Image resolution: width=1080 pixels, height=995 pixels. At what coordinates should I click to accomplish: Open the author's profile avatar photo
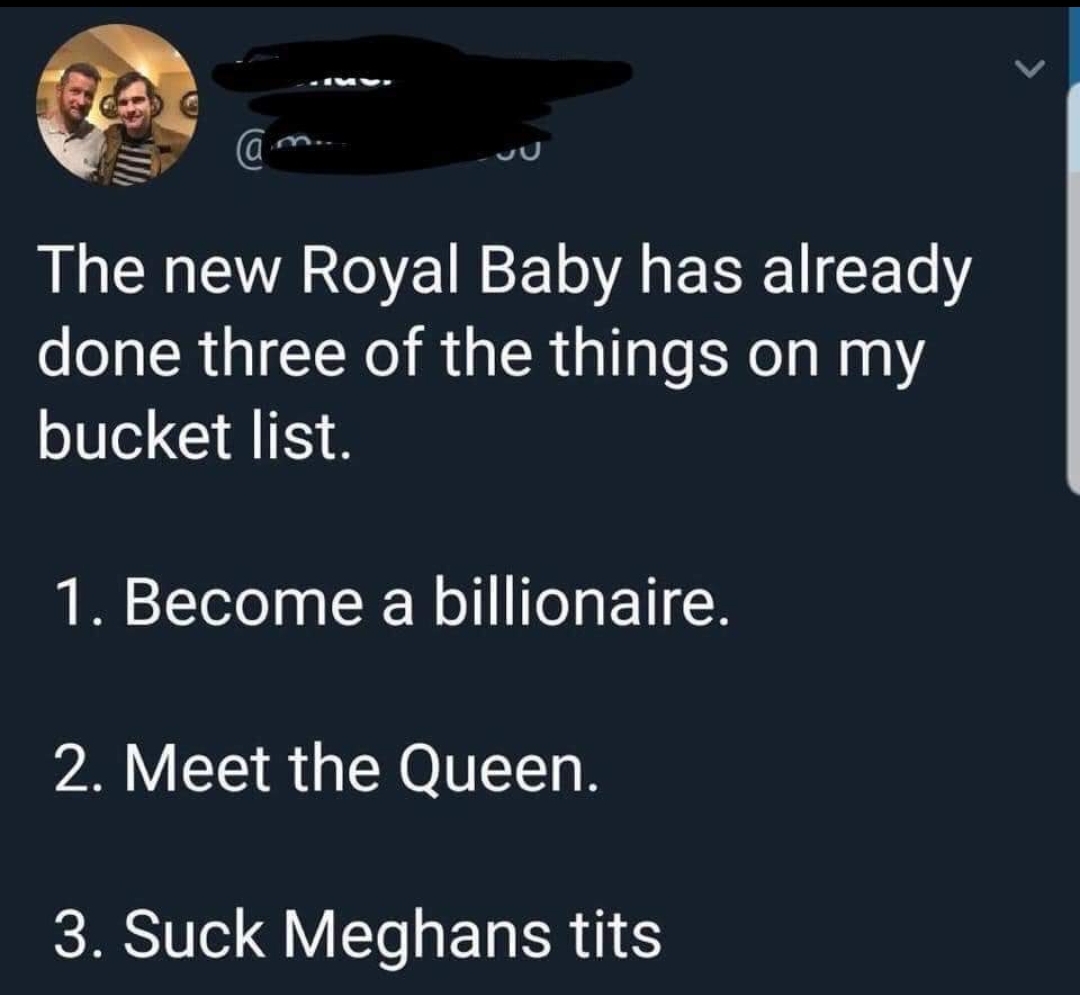117,104
